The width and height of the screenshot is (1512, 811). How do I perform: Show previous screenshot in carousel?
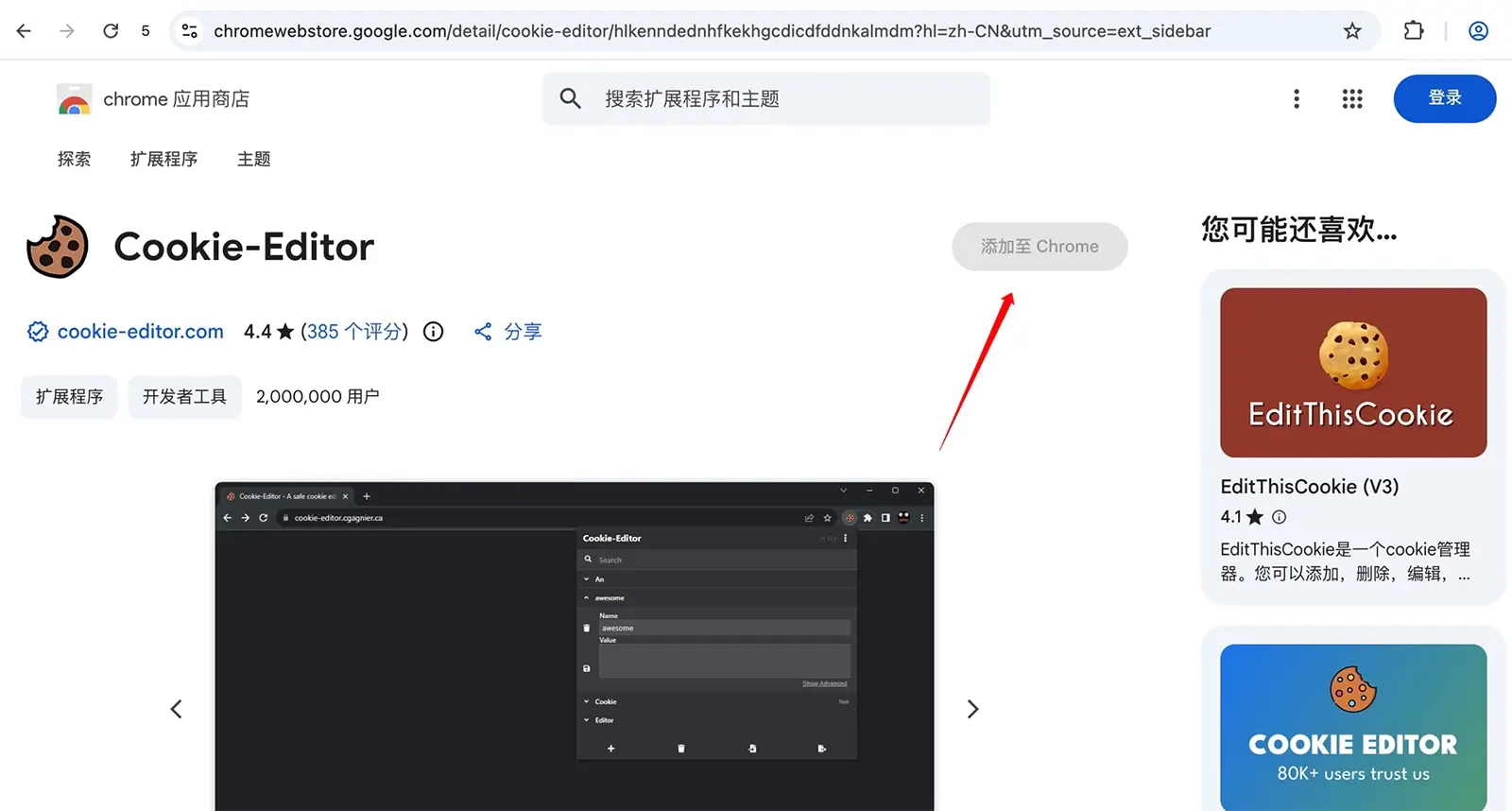tap(176, 709)
